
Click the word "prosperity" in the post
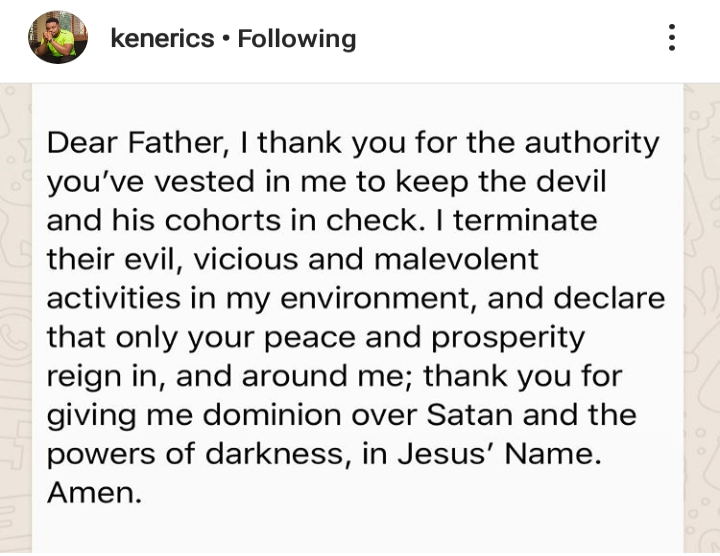point(507,338)
